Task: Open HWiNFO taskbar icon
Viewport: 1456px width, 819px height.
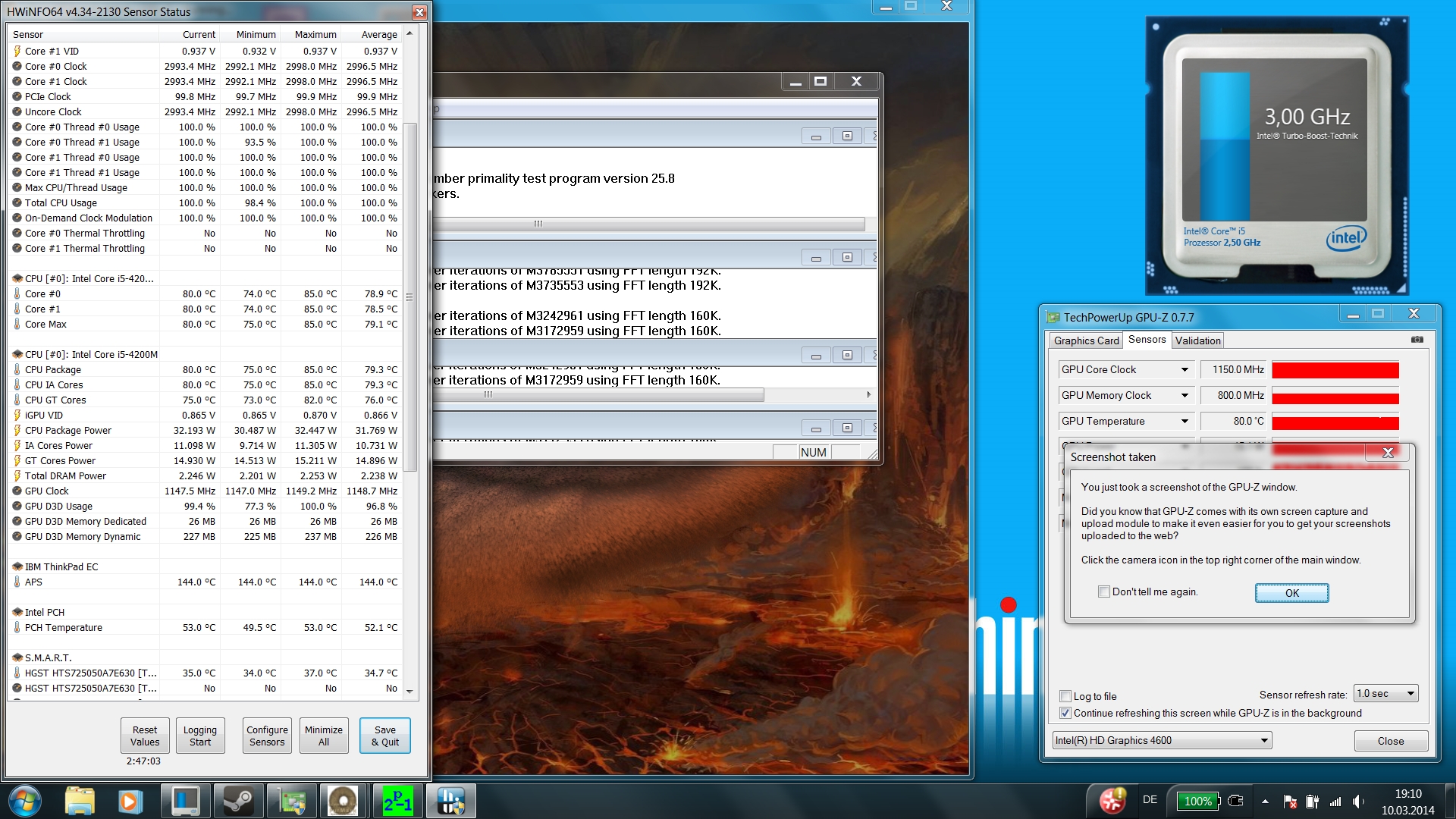Action: click(x=450, y=801)
